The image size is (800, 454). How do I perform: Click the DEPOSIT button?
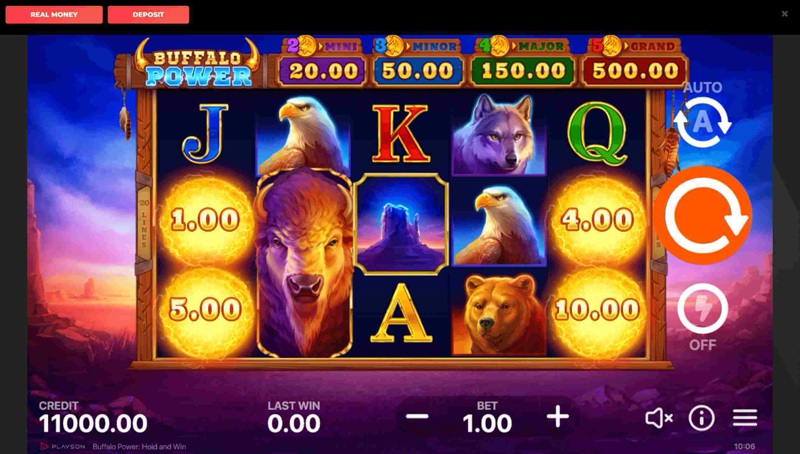click(148, 15)
